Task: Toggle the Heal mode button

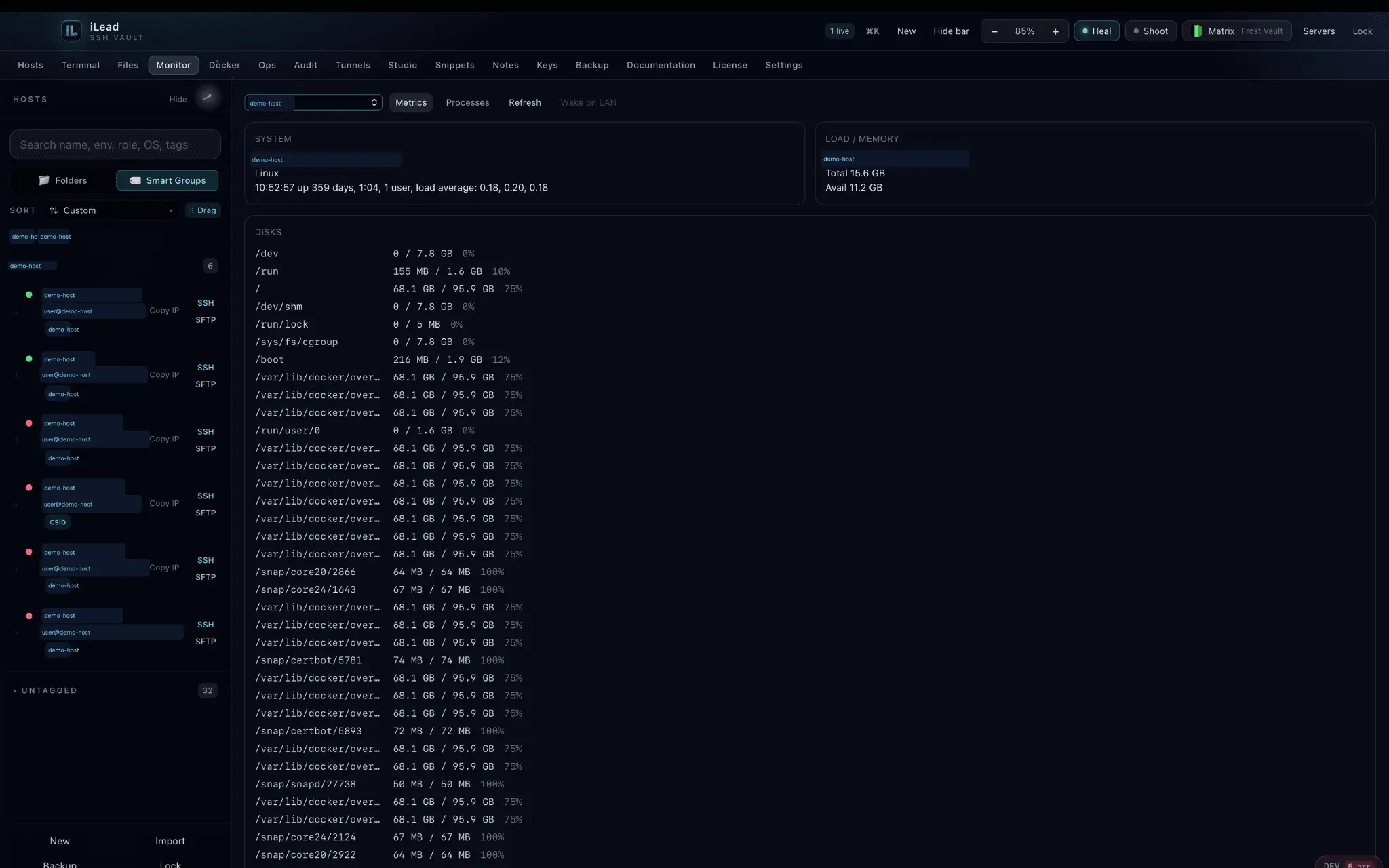Action: click(1097, 31)
